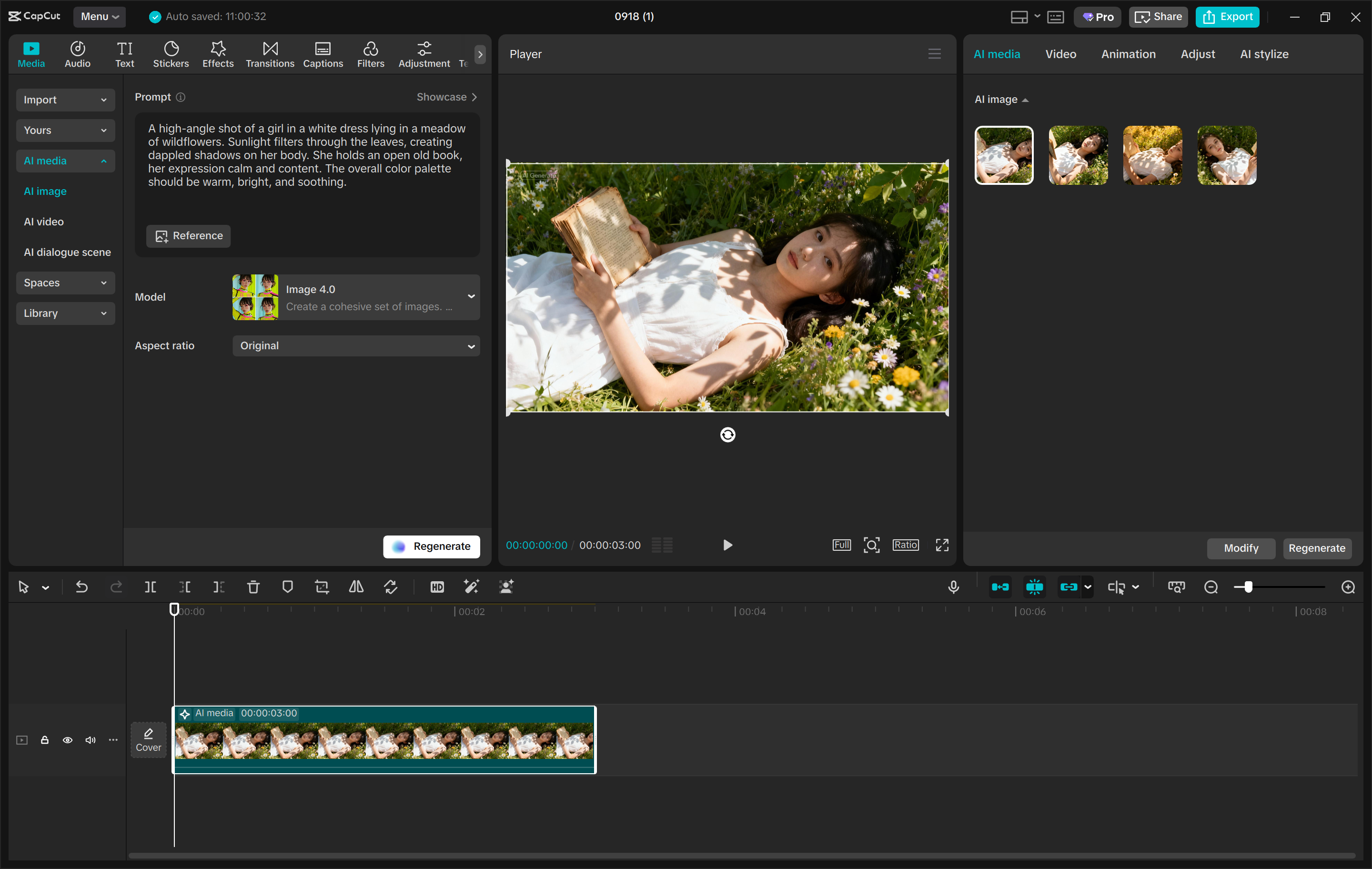Image resolution: width=1372 pixels, height=869 pixels.
Task: Open the Menu in title bar
Action: point(99,17)
